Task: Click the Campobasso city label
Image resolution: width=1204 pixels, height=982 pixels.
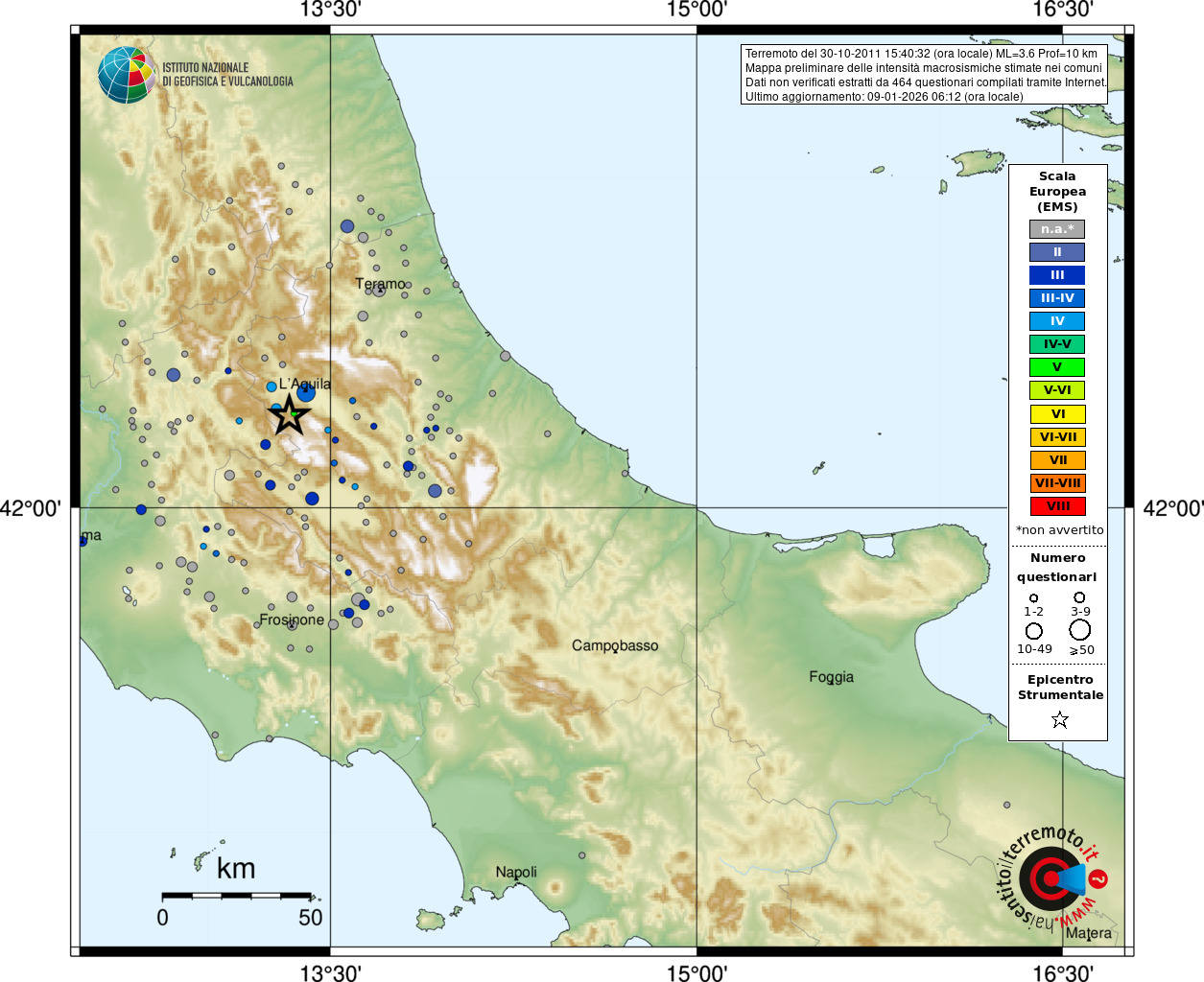Action: pos(615,645)
